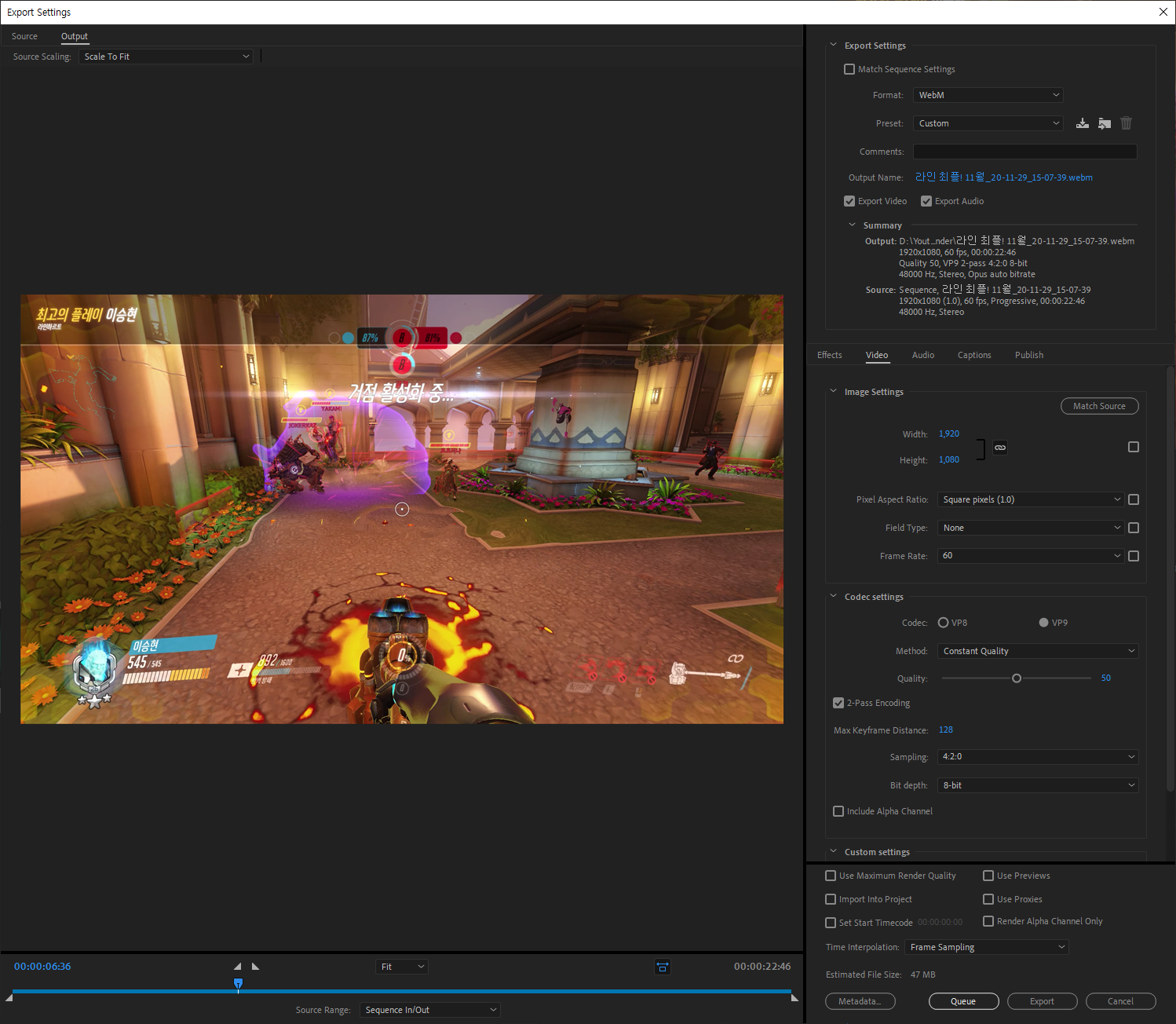Screen dimensions: 1176x1024
Task: Collapse the Summary section
Action: (x=852, y=225)
